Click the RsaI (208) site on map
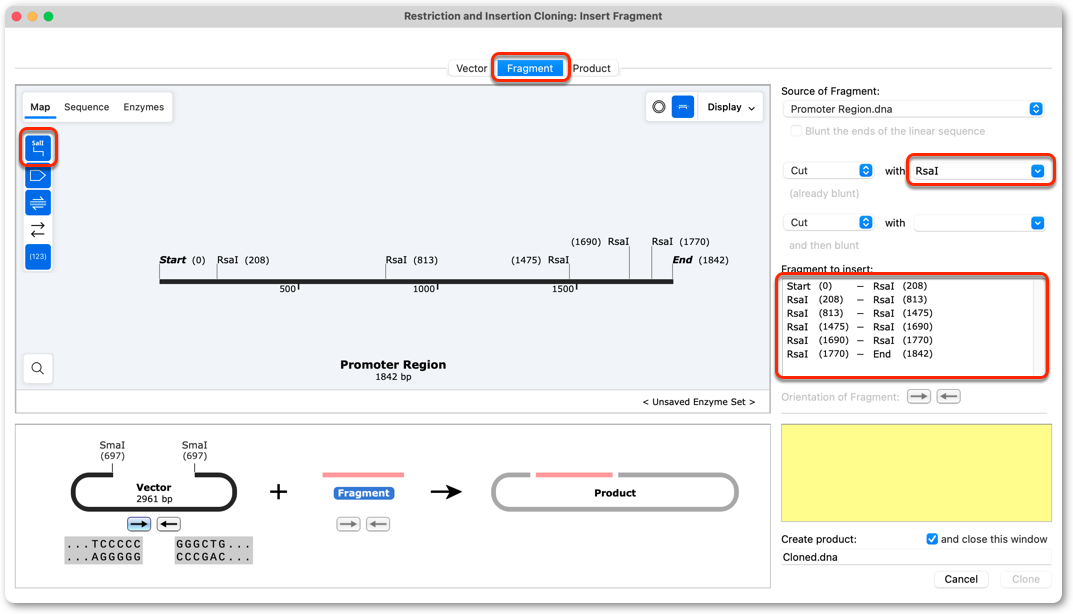Image resolution: width=1073 pixels, height=614 pixels. (243, 260)
